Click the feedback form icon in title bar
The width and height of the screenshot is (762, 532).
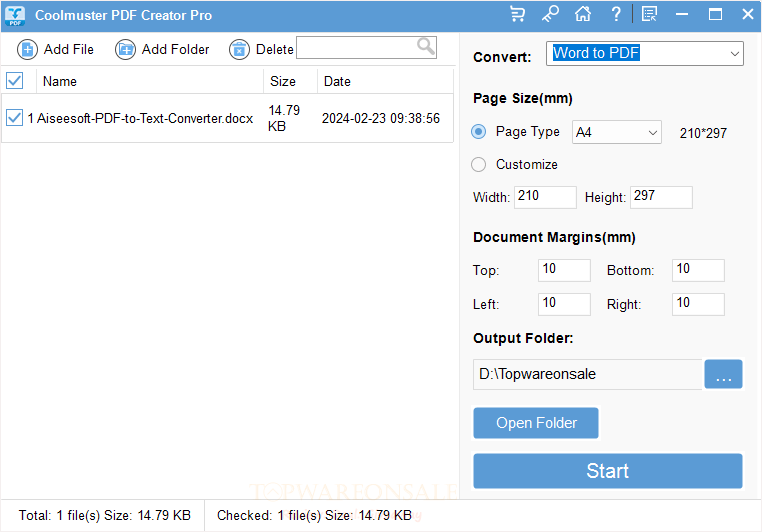point(649,14)
